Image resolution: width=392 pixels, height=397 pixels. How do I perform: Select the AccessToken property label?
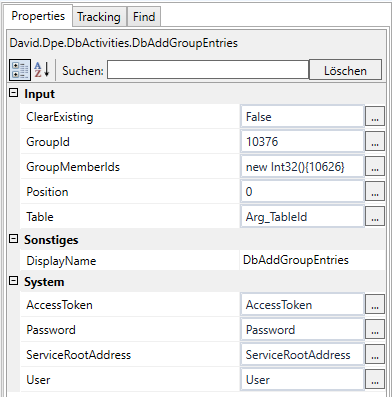[x=59, y=305]
